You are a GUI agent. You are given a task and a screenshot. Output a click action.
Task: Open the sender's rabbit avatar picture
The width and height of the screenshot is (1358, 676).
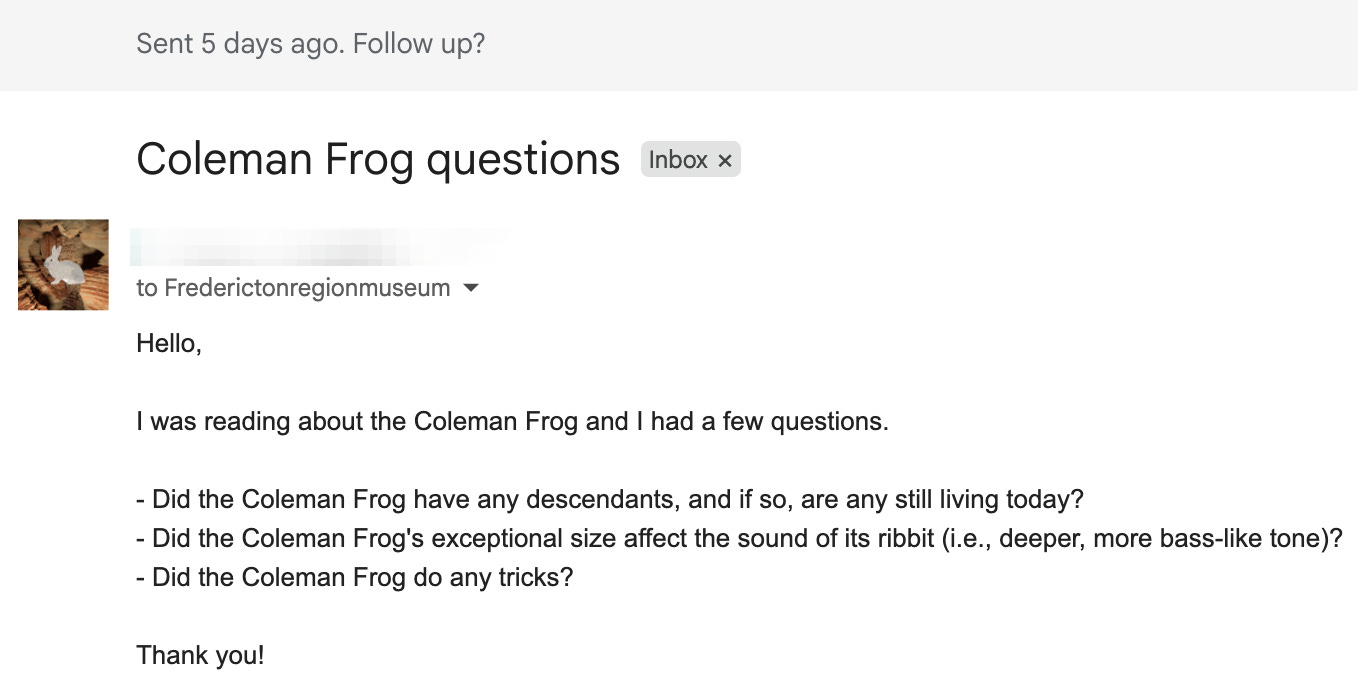tap(63, 265)
